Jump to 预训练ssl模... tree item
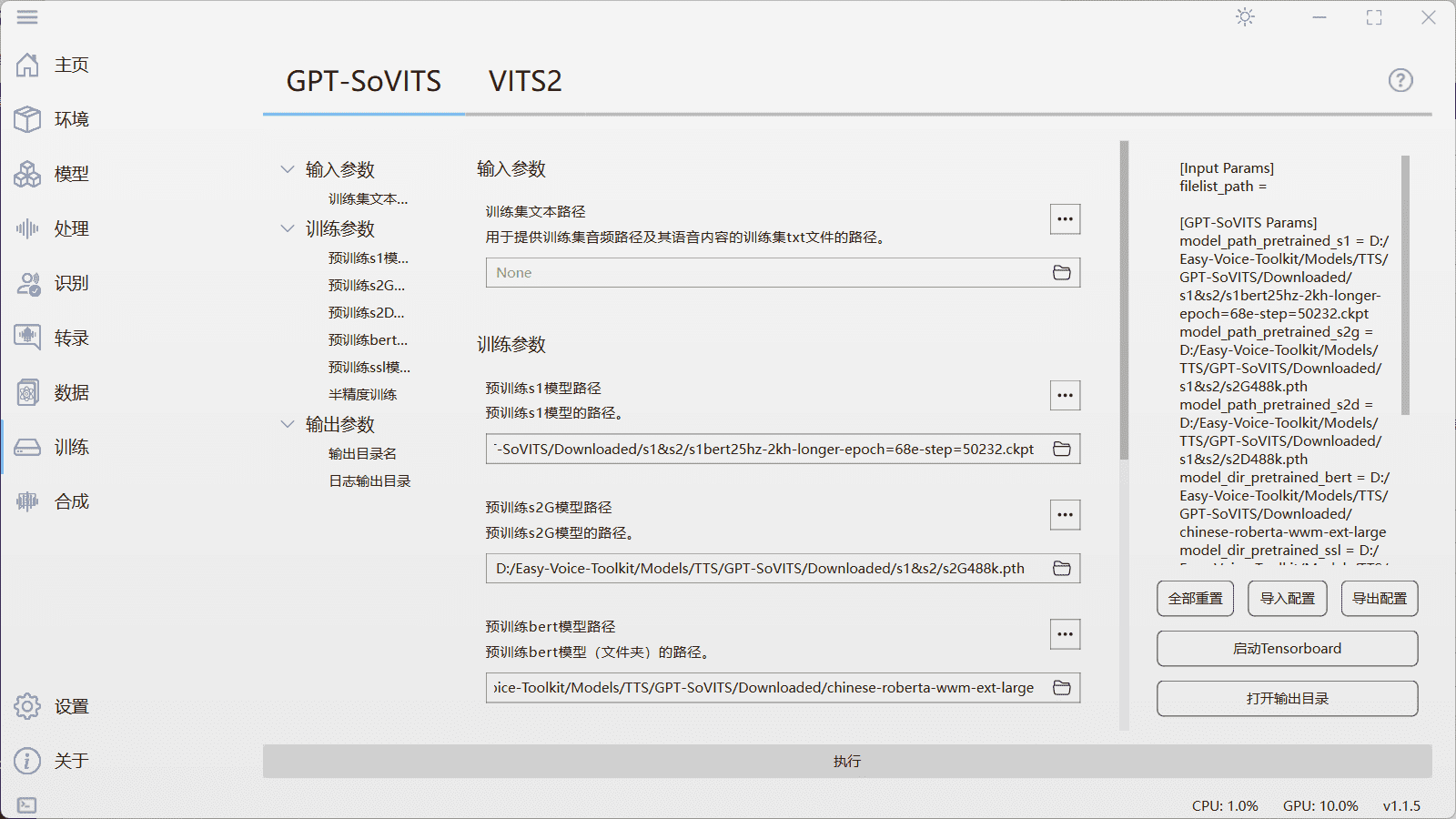This screenshot has width=1456, height=819. pyautogui.click(x=369, y=367)
